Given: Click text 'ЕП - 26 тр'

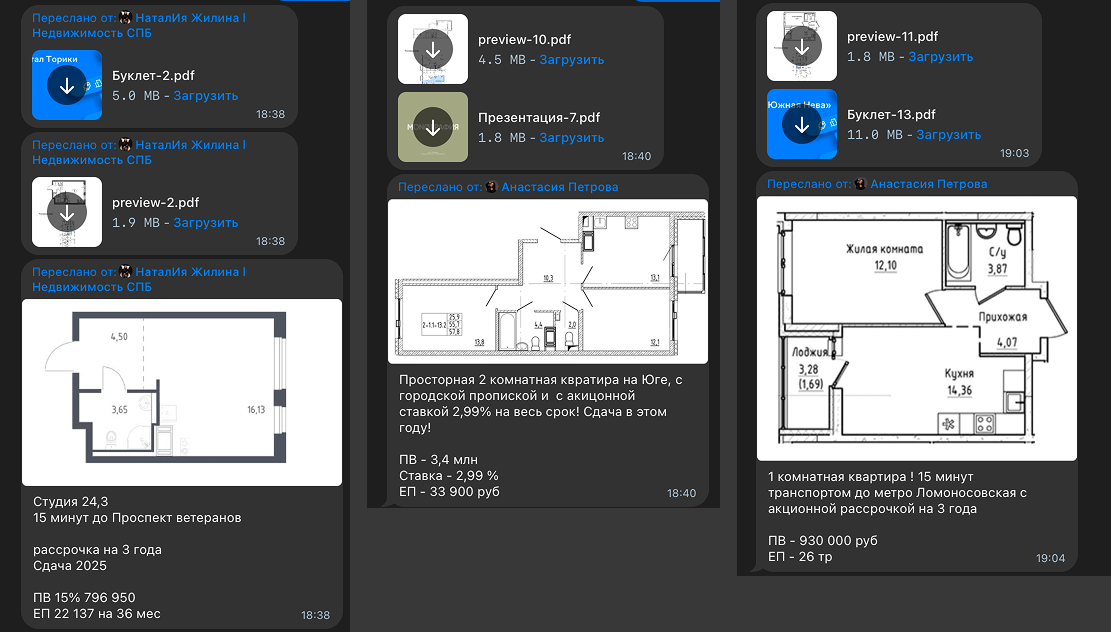Looking at the screenshot, I should click(801, 557).
